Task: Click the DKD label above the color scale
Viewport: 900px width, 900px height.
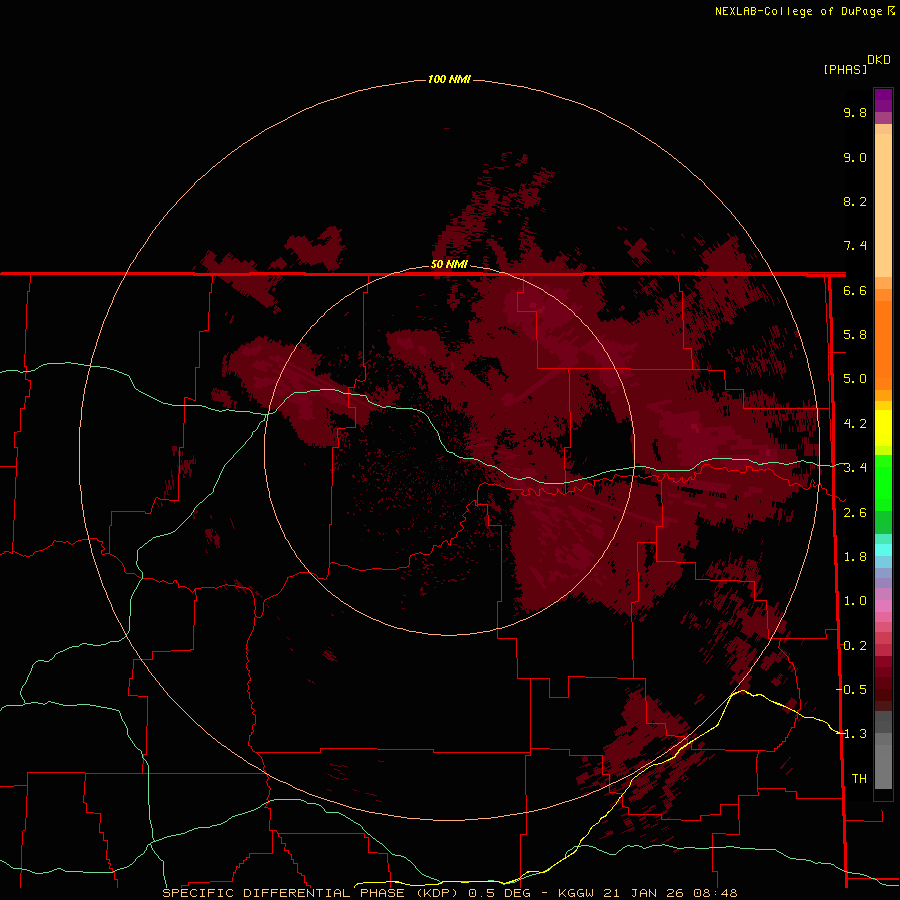Action: click(879, 60)
